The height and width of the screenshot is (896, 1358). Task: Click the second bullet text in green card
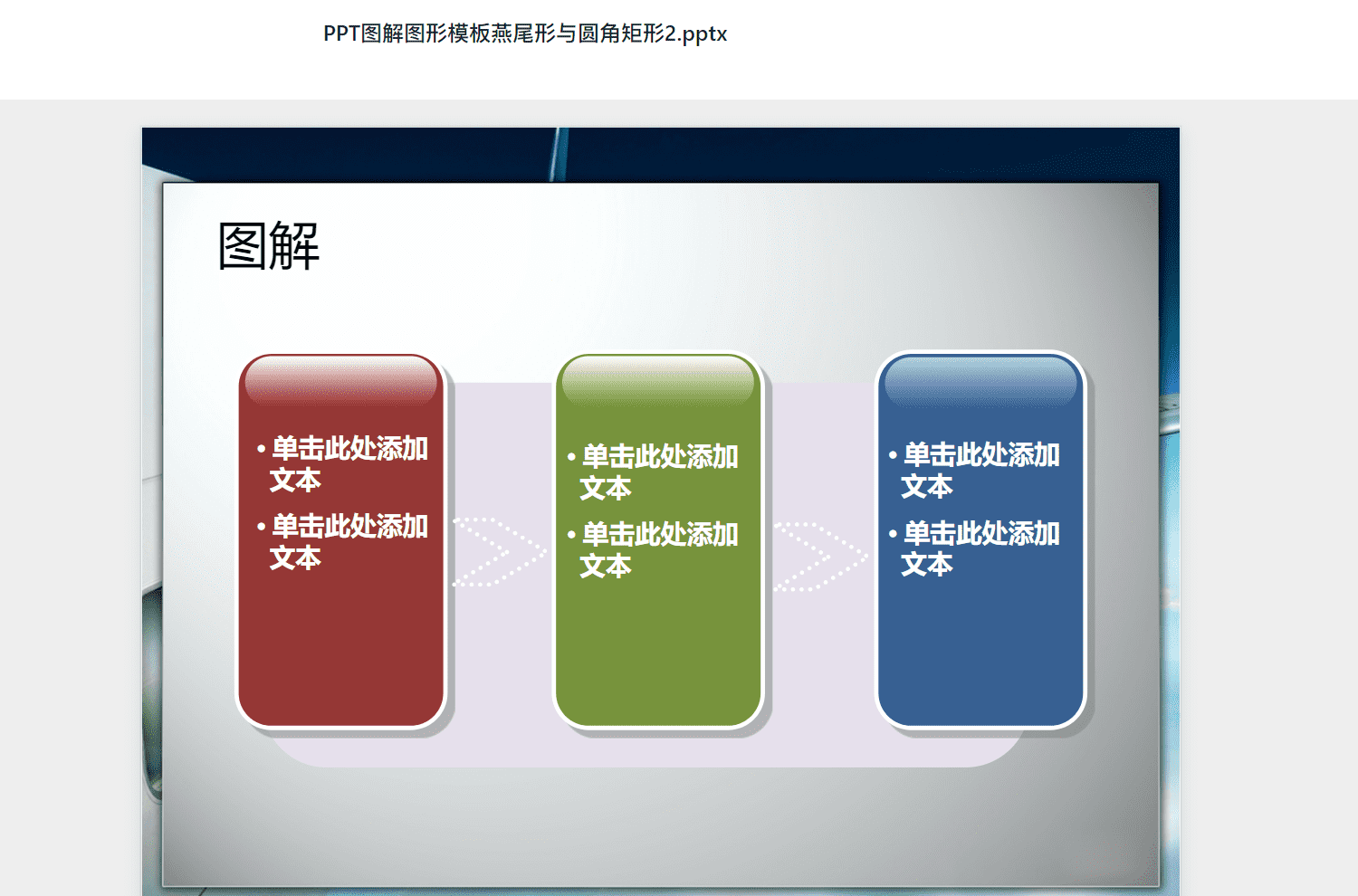pyautogui.click(x=653, y=549)
